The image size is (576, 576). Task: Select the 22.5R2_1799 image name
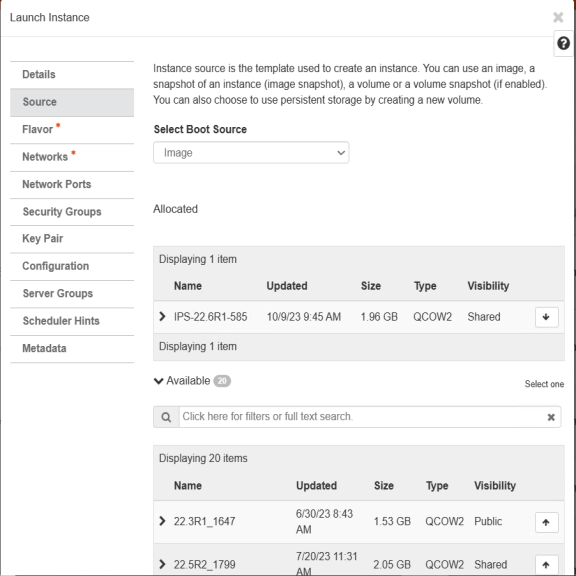[x=204, y=565]
